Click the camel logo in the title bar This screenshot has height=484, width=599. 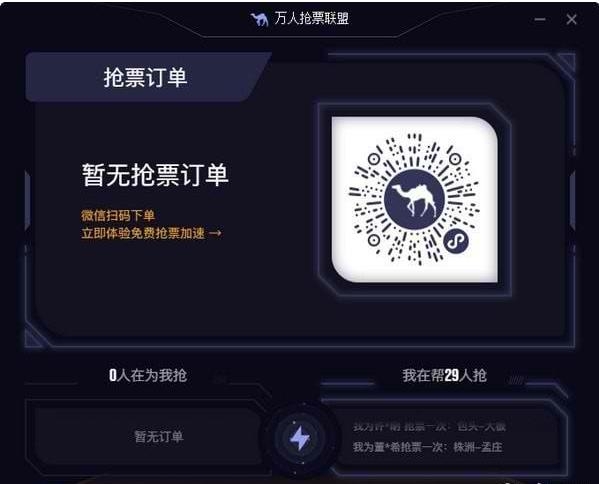click(260, 19)
